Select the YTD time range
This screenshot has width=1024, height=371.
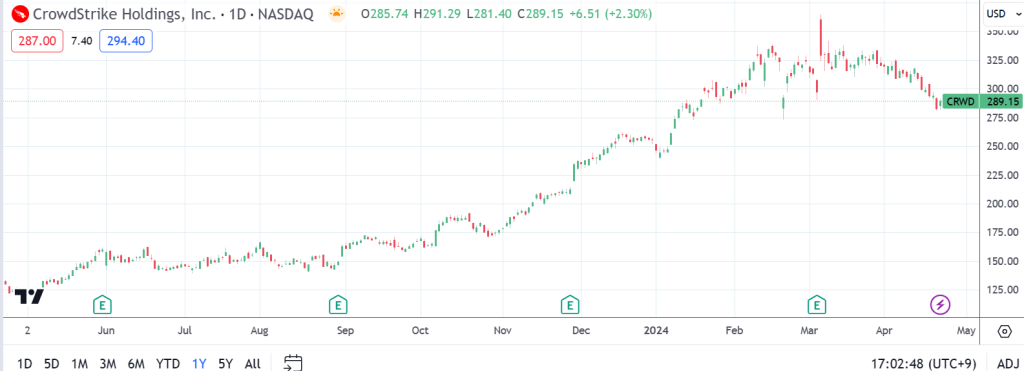(168, 364)
